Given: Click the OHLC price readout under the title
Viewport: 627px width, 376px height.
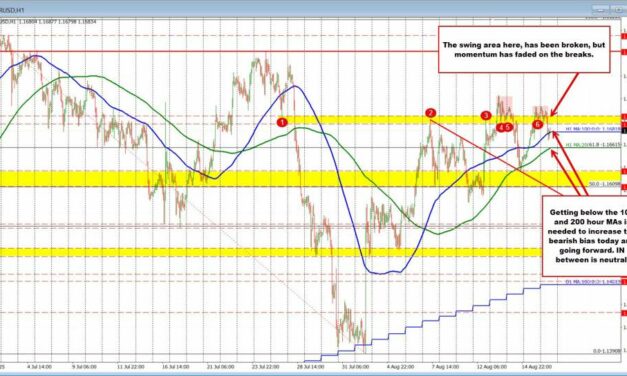Looking at the screenshot, I should (x=48, y=22).
